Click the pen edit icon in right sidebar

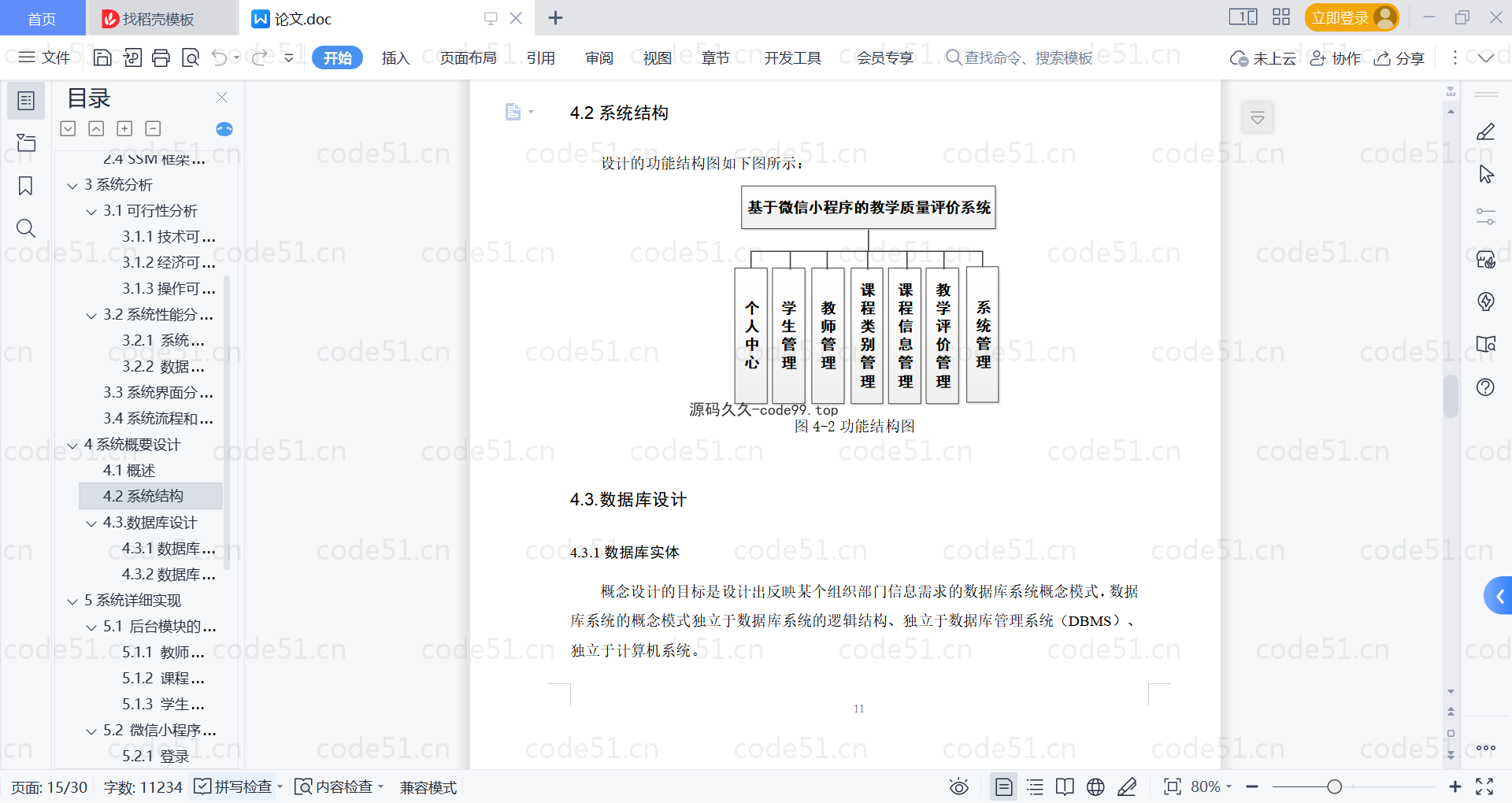(x=1485, y=131)
